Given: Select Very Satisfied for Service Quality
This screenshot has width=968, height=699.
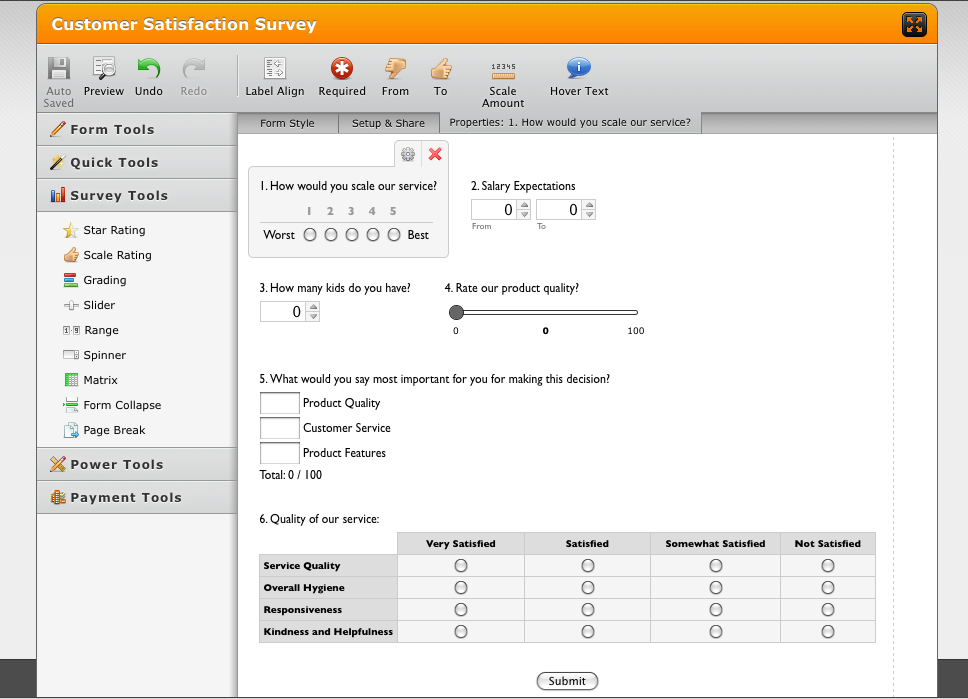Looking at the screenshot, I should 461,566.
